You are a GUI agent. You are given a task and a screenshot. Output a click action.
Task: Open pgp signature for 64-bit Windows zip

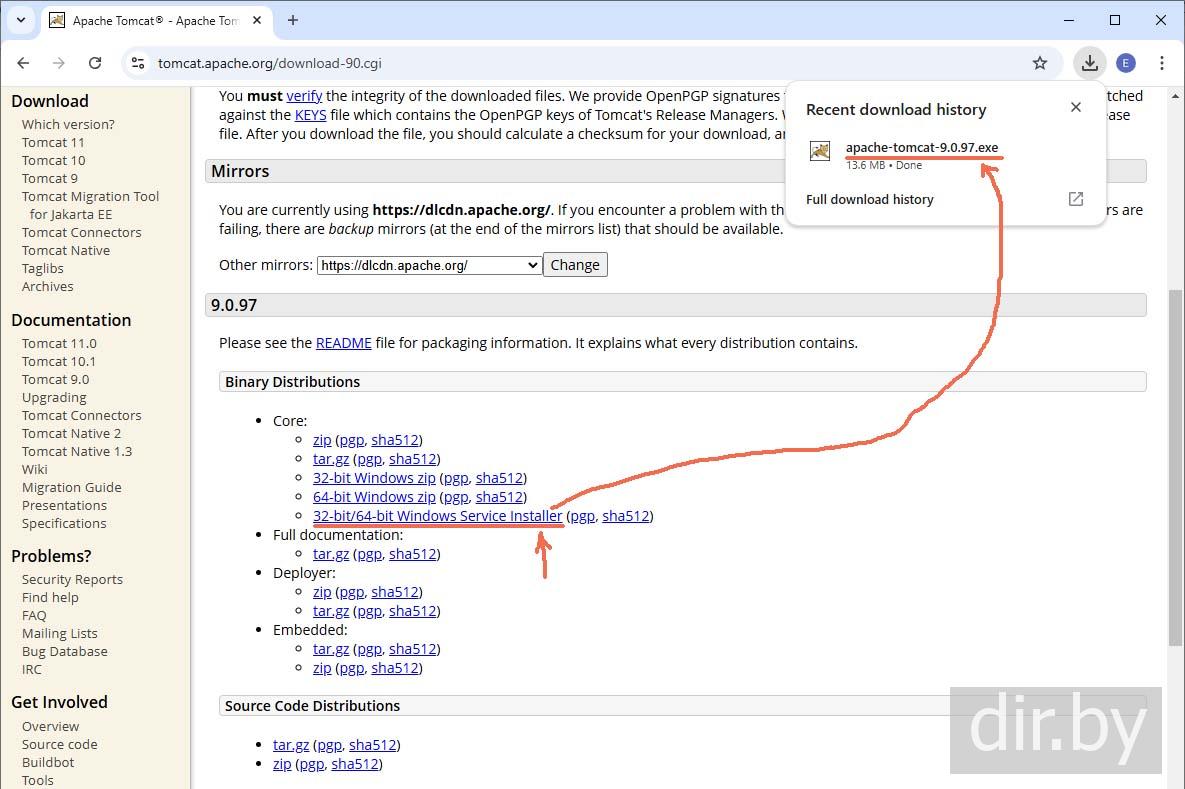(x=456, y=497)
